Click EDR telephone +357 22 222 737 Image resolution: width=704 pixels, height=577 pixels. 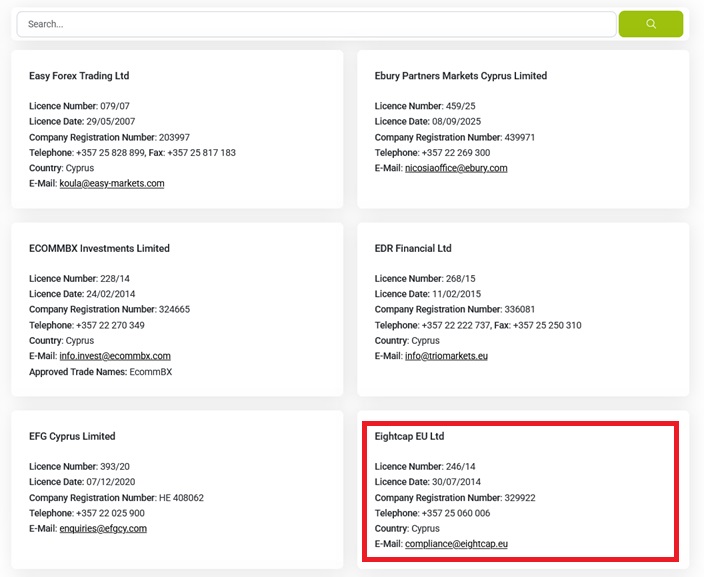(456, 325)
